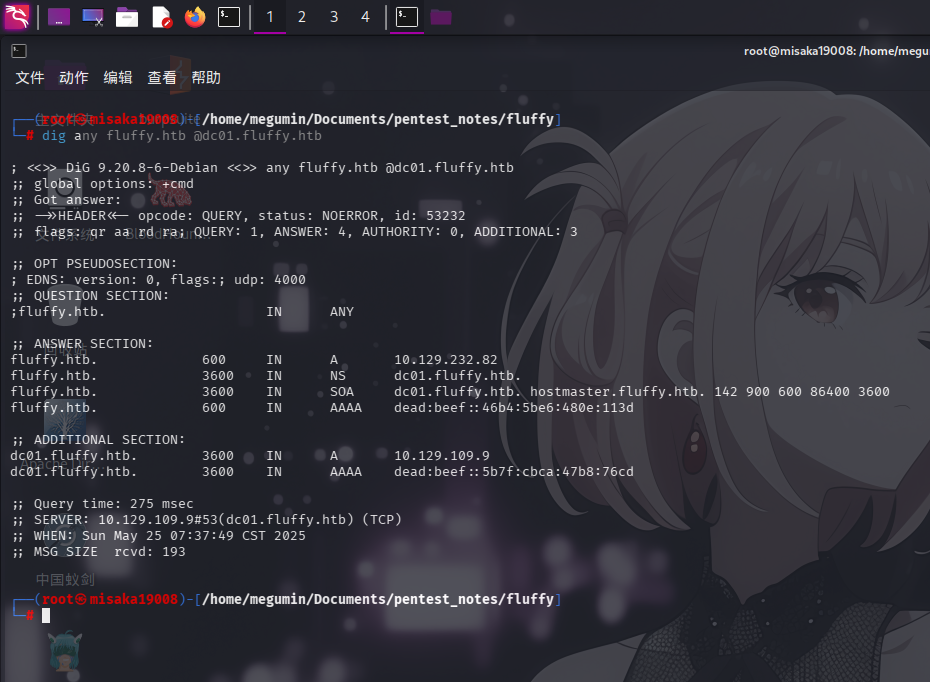Open the 帮助 menu

[206, 78]
